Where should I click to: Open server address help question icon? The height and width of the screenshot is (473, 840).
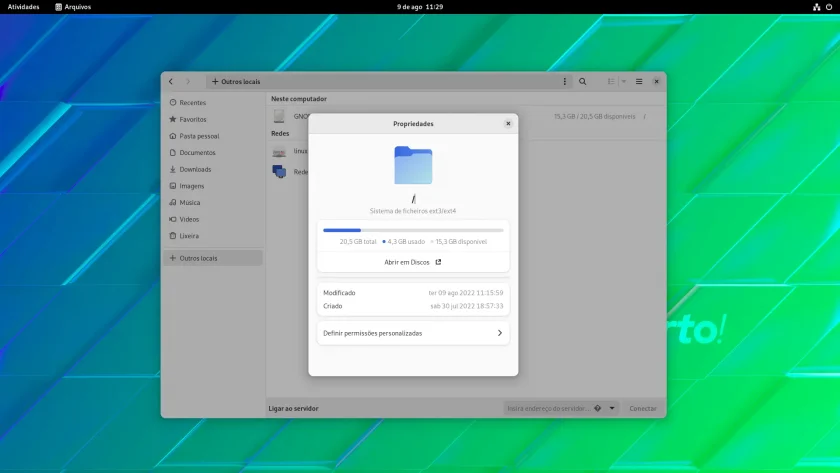tap(597, 408)
